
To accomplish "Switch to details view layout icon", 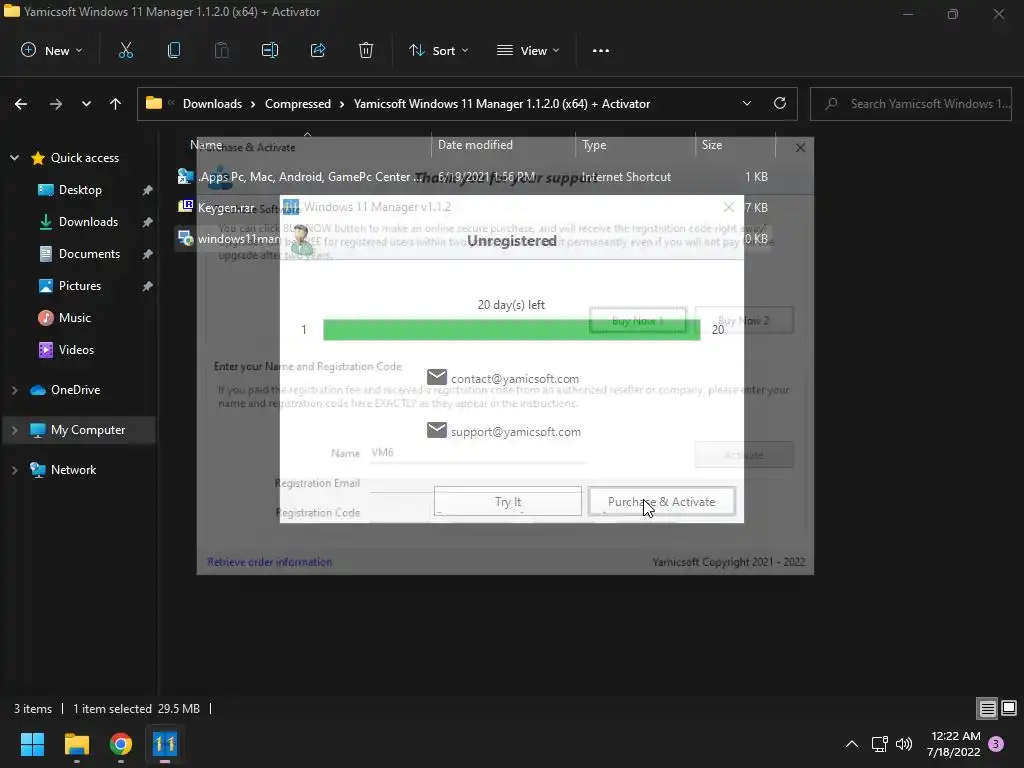I will 987,709.
